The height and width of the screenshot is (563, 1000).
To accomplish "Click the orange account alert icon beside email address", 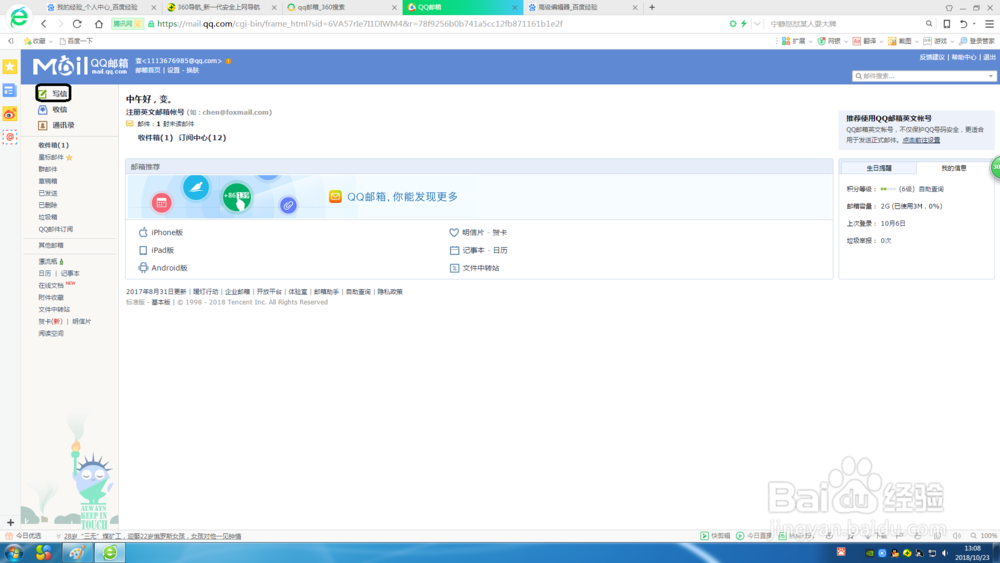I will 228,61.
